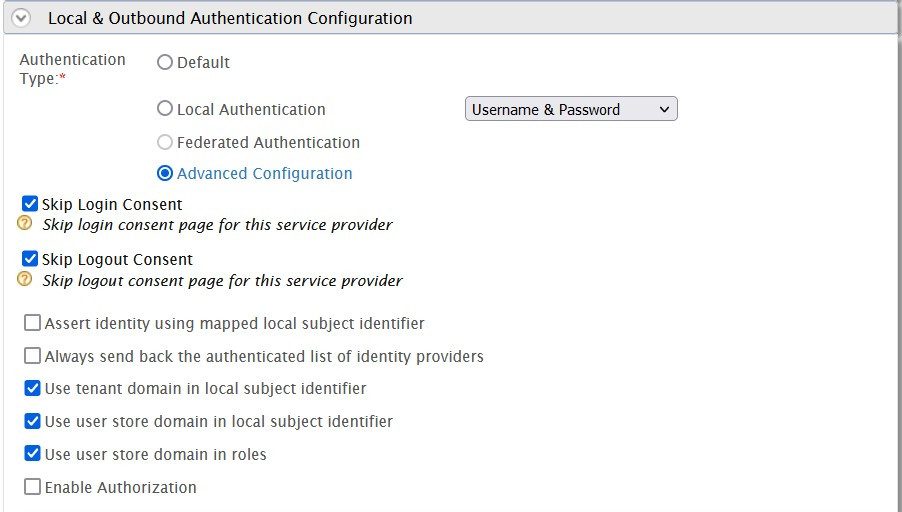Click the section header title text

(230, 18)
